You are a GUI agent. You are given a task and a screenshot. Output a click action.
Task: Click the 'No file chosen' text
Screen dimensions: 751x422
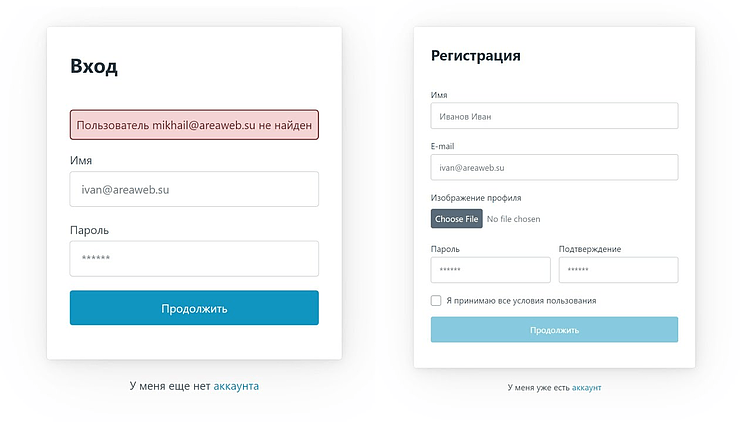coord(513,219)
